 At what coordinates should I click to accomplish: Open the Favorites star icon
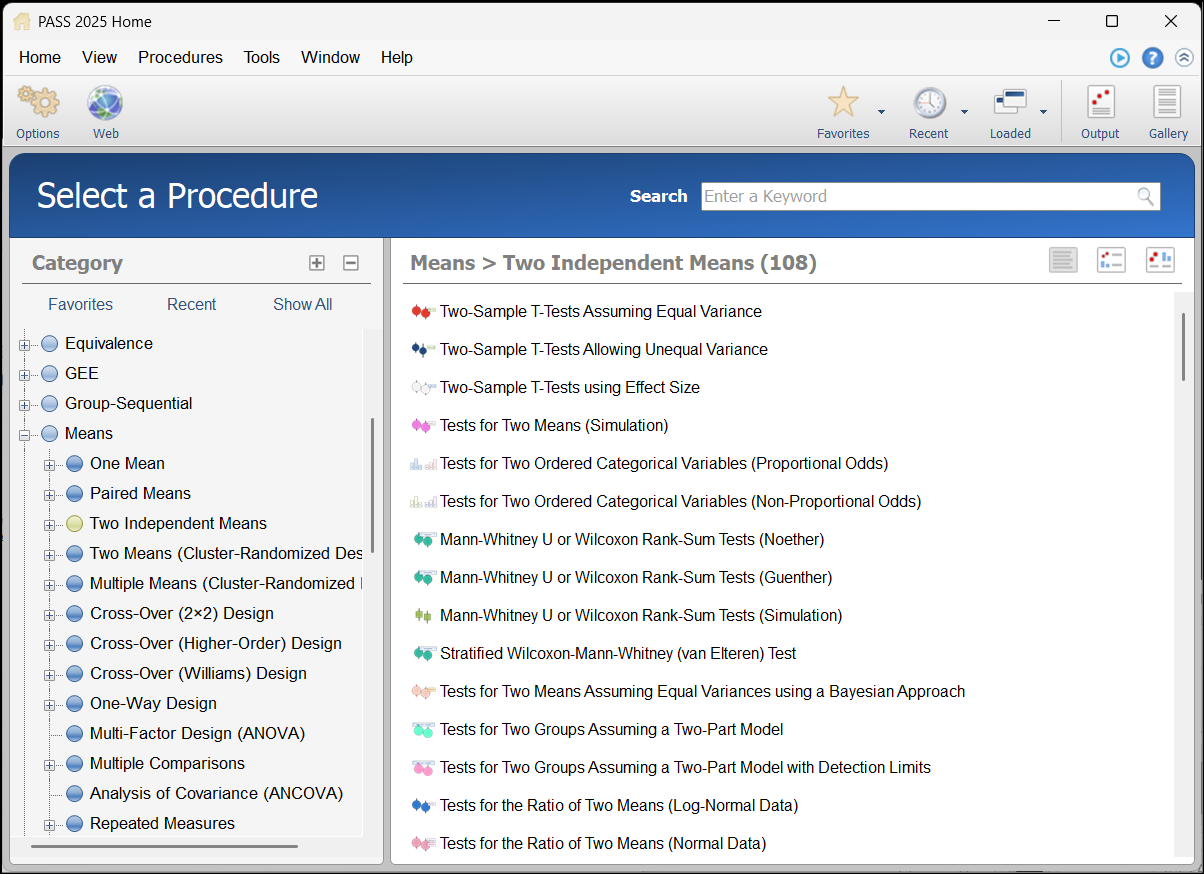(x=842, y=103)
